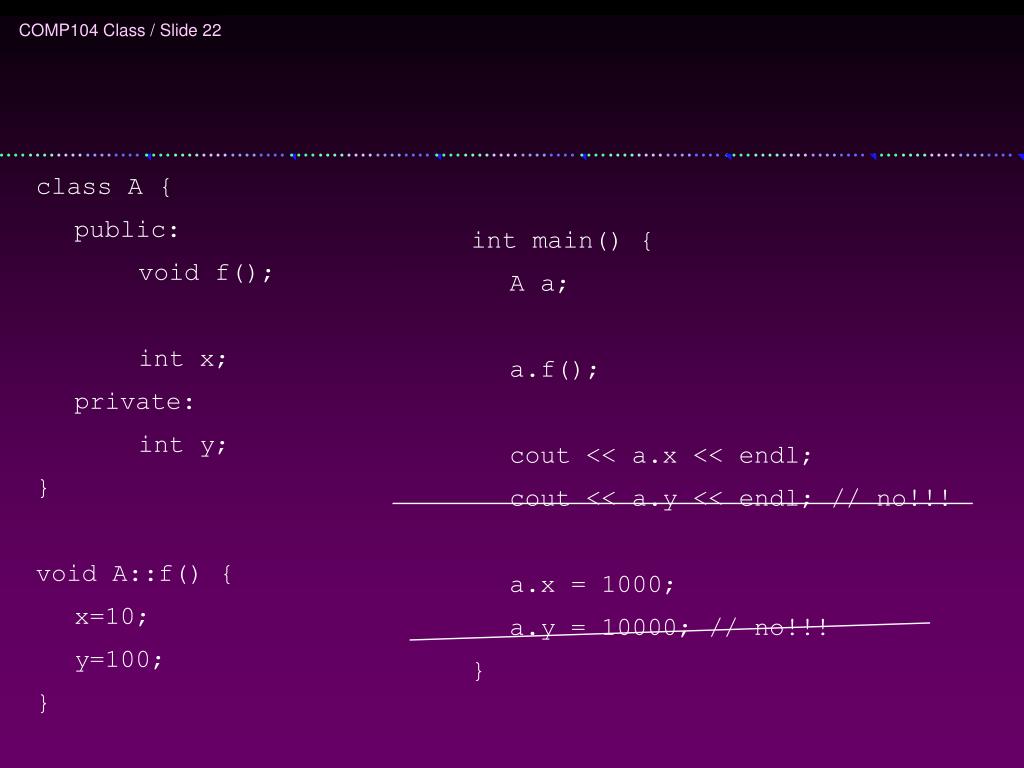Click the 'int main() {' line
This screenshot has width=1024, height=768.
(562, 241)
